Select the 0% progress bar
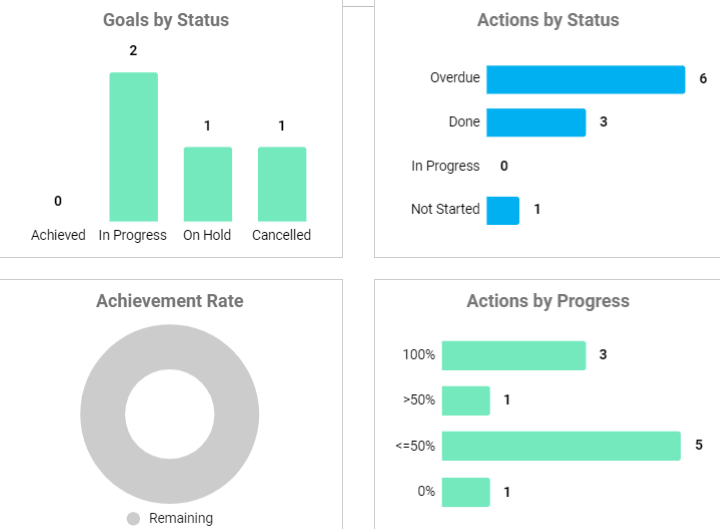 (x=466, y=492)
